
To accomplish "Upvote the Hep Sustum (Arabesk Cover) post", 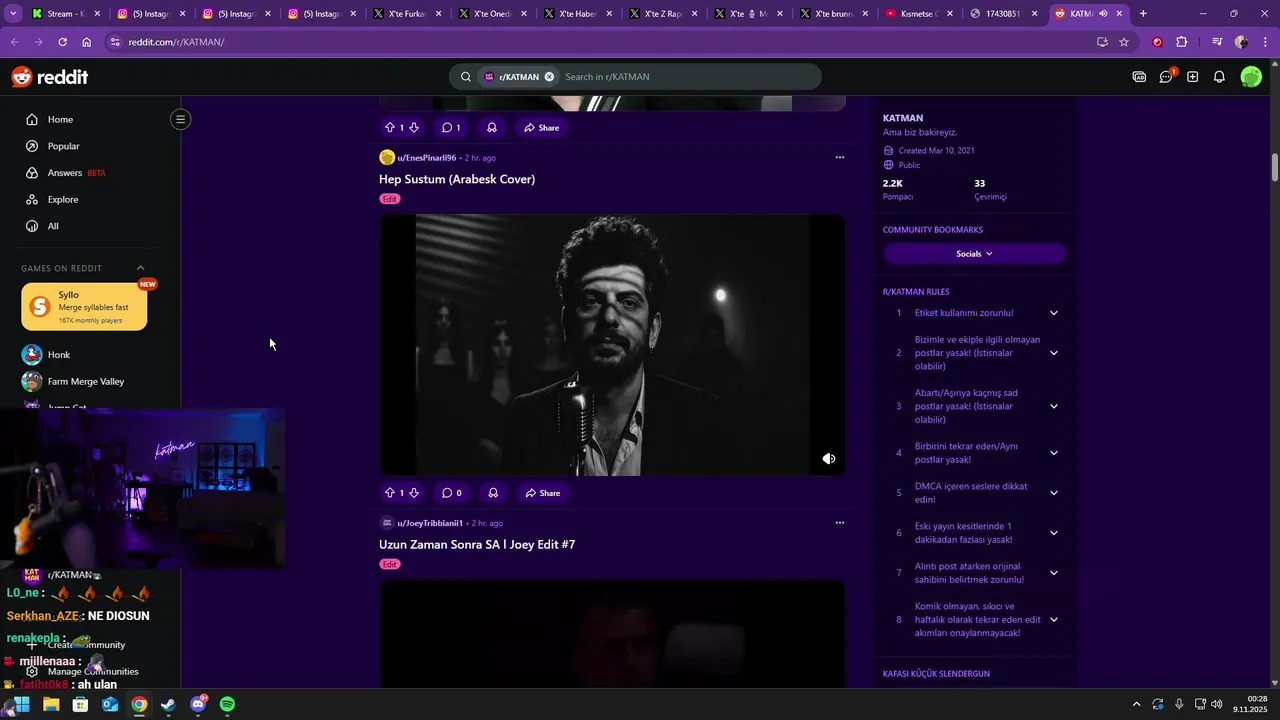I will [x=390, y=493].
